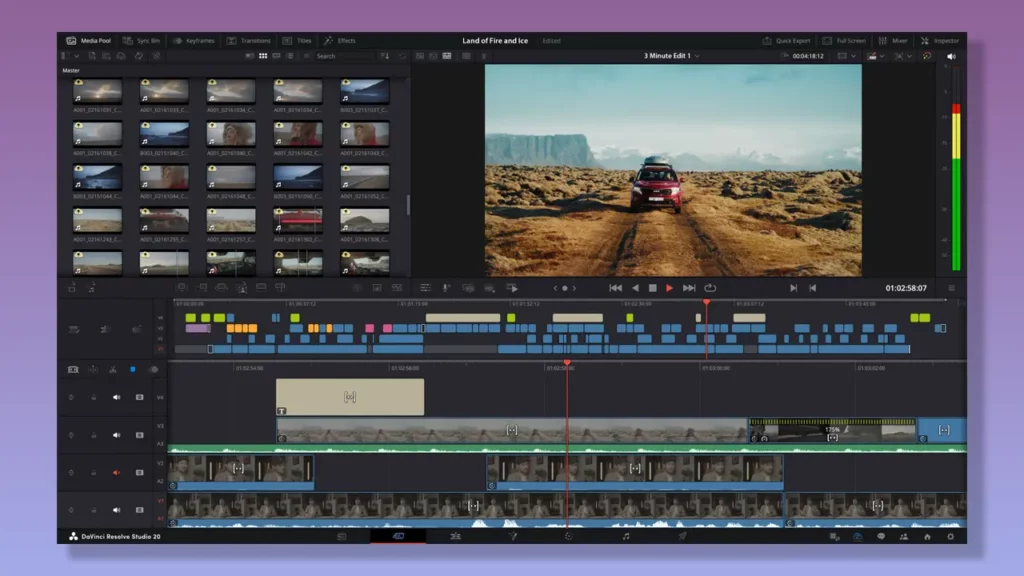Switch media pool to filmstrip view
Viewport: 1024px width, 576px height.
(x=276, y=56)
